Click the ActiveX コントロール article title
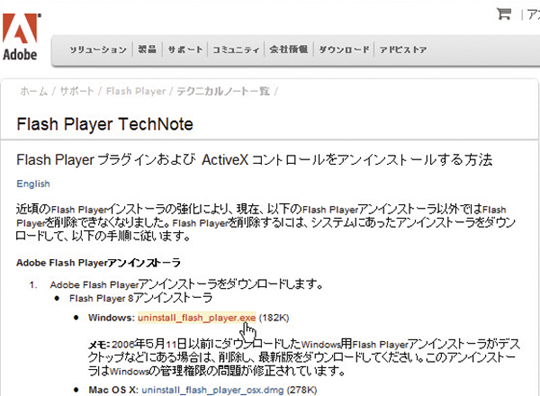Viewport: 540px width, 396px height. coord(254,160)
